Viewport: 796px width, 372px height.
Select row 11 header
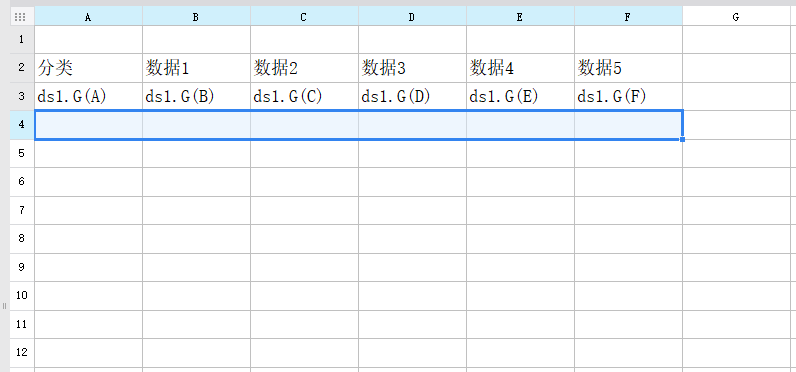click(x=22, y=324)
